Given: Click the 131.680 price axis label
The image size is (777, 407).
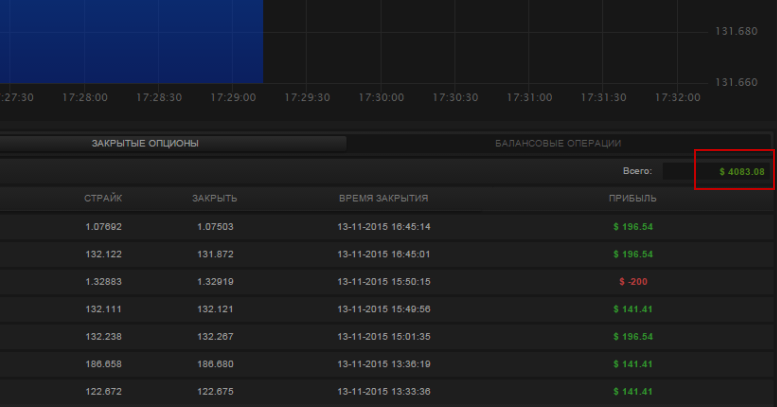Looking at the screenshot, I should click(737, 32).
